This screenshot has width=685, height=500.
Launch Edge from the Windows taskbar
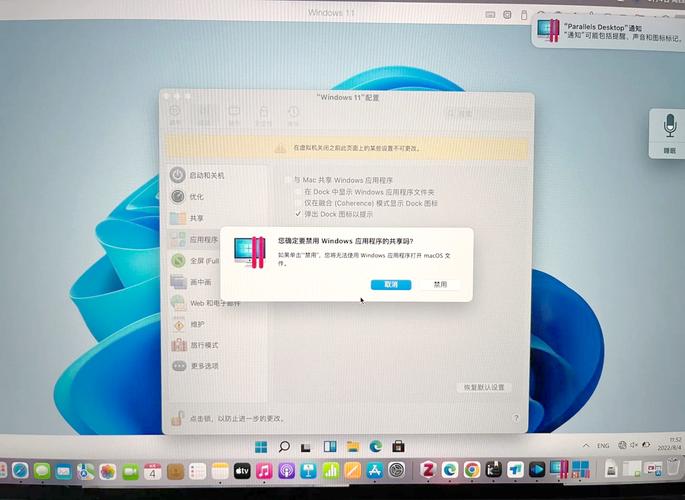376,446
